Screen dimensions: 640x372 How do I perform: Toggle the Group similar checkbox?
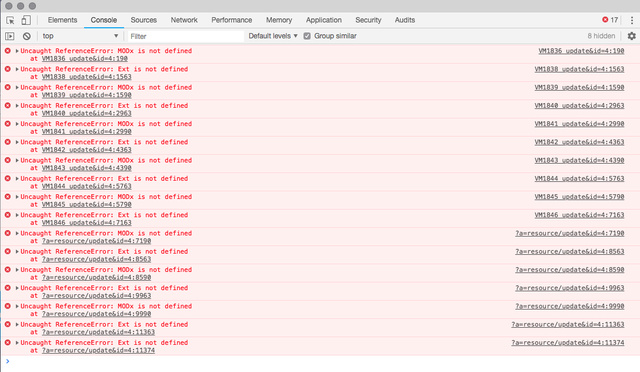[307, 36]
